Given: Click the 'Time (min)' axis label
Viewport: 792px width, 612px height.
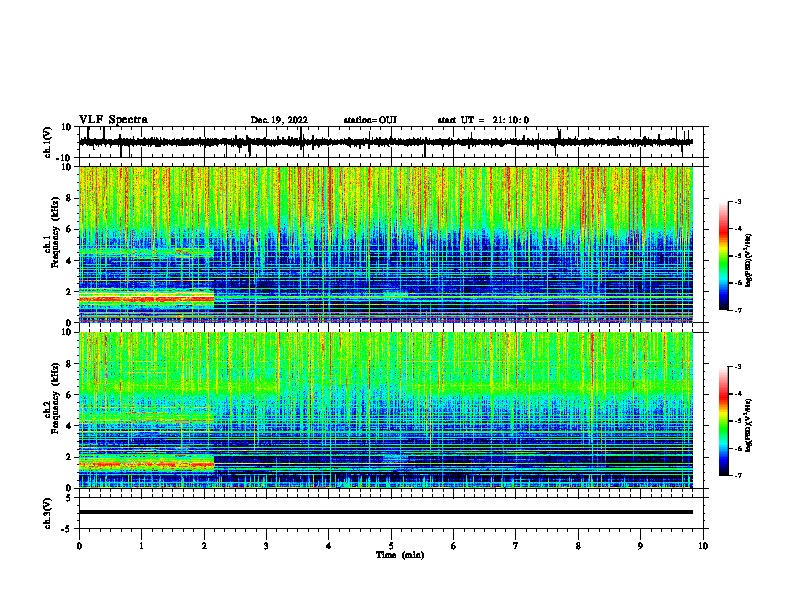Looking at the screenshot, I should coord(400,555).
